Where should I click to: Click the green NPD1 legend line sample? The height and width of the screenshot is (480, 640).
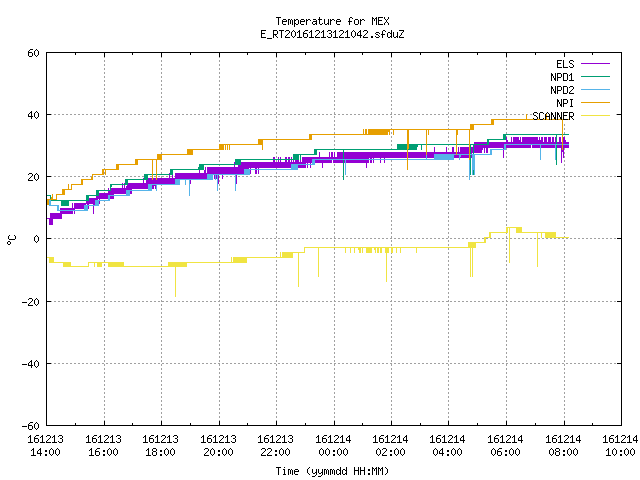(595, 76)
